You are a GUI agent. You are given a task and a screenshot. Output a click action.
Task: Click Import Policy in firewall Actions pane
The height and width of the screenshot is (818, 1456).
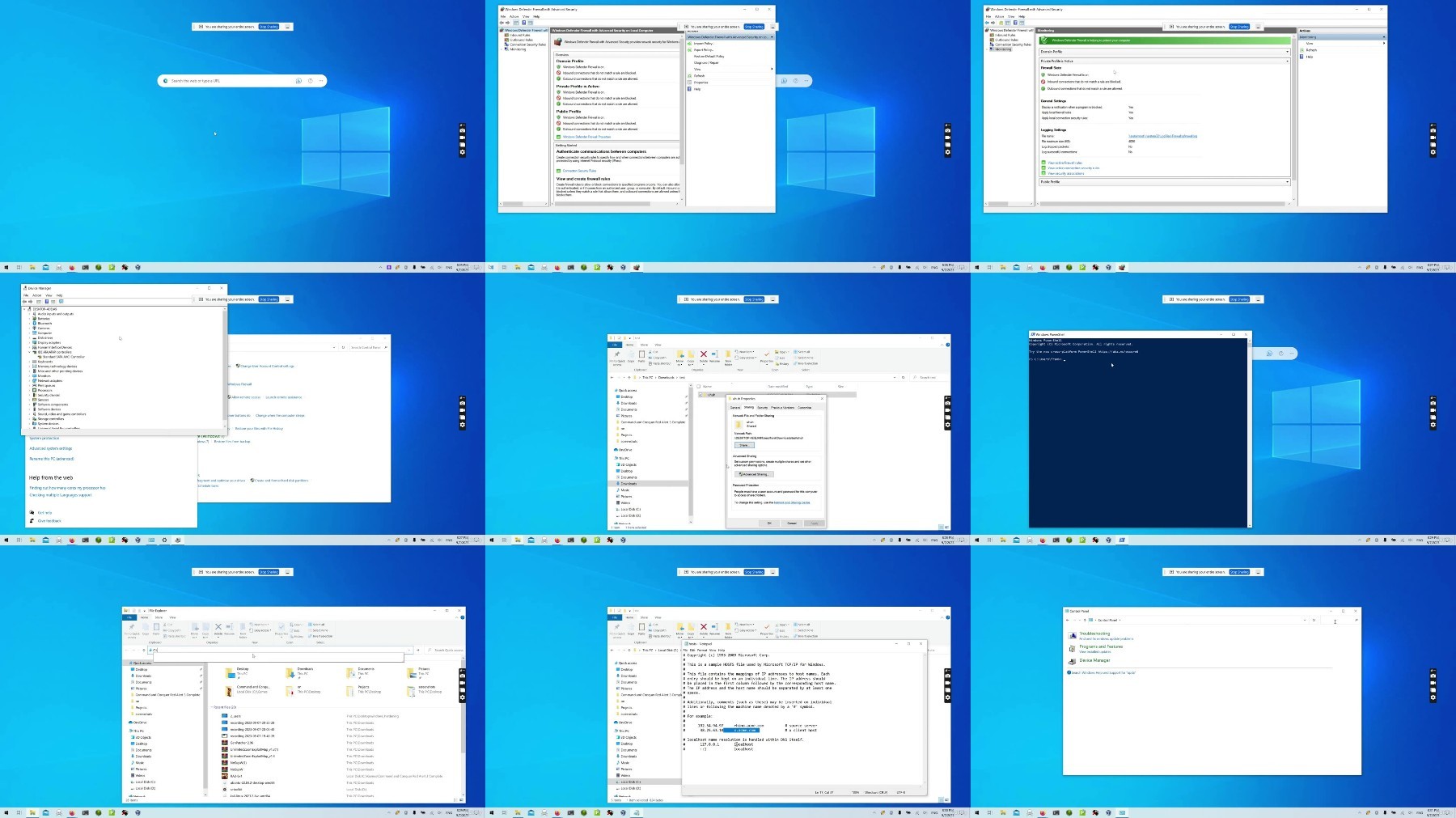(703, 44)
